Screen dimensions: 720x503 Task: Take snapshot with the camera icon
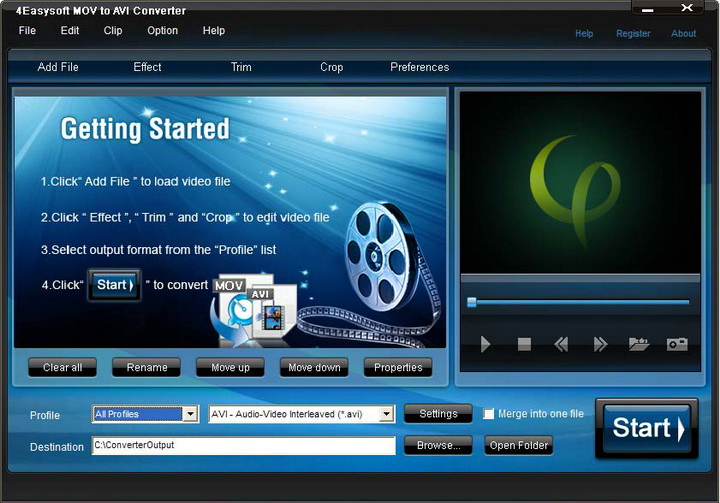(677, 344)
